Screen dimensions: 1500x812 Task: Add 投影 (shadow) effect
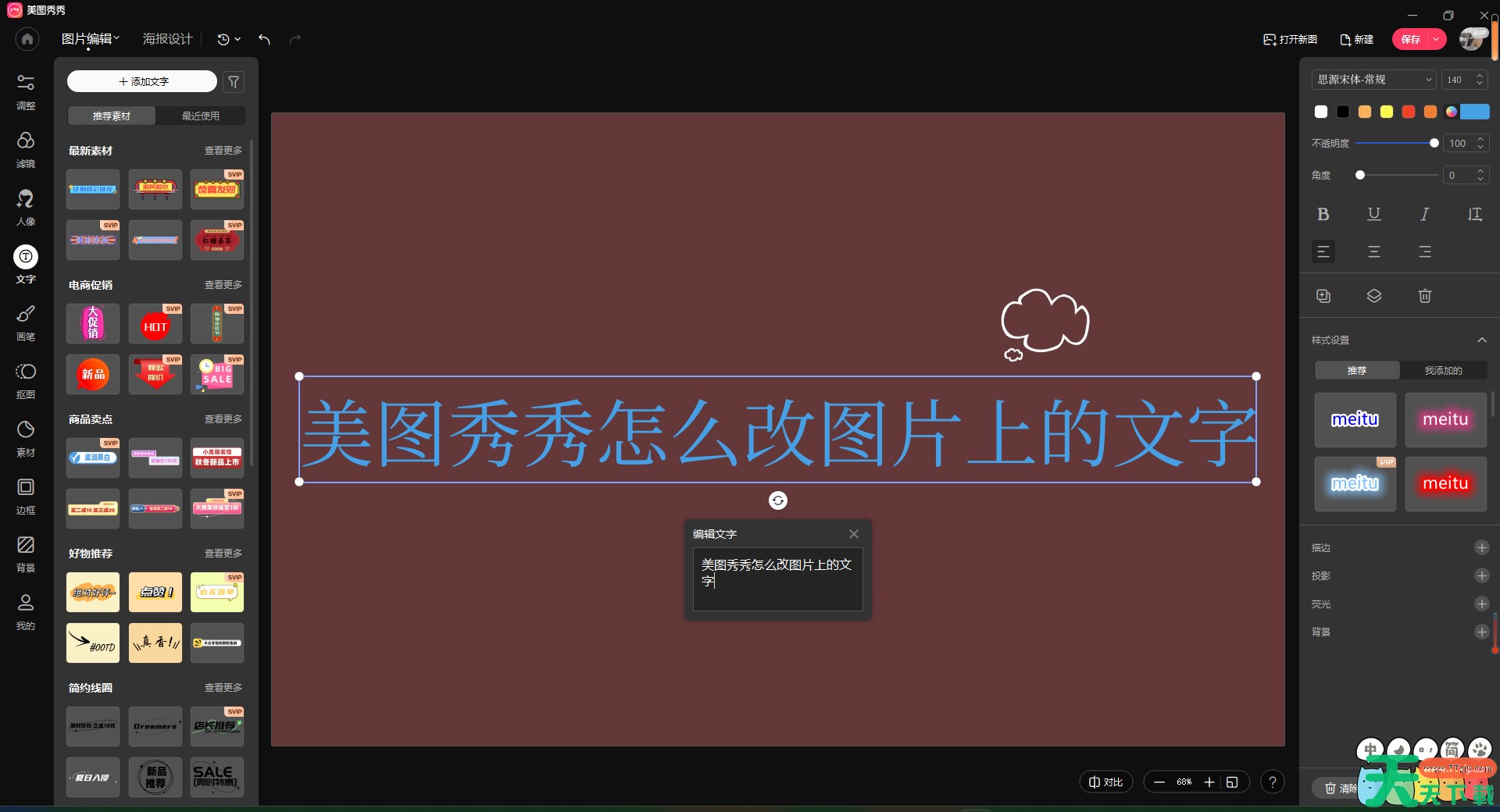point(1481,575)
